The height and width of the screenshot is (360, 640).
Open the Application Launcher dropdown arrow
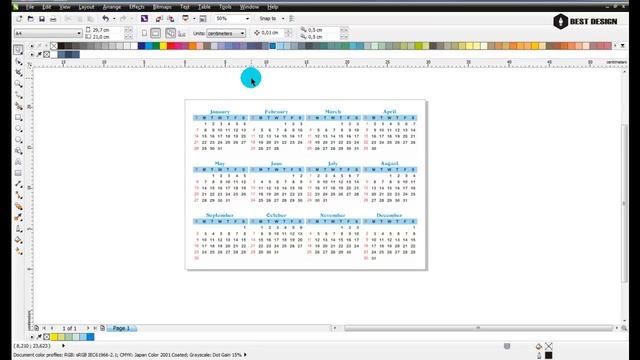pos(194,19)
